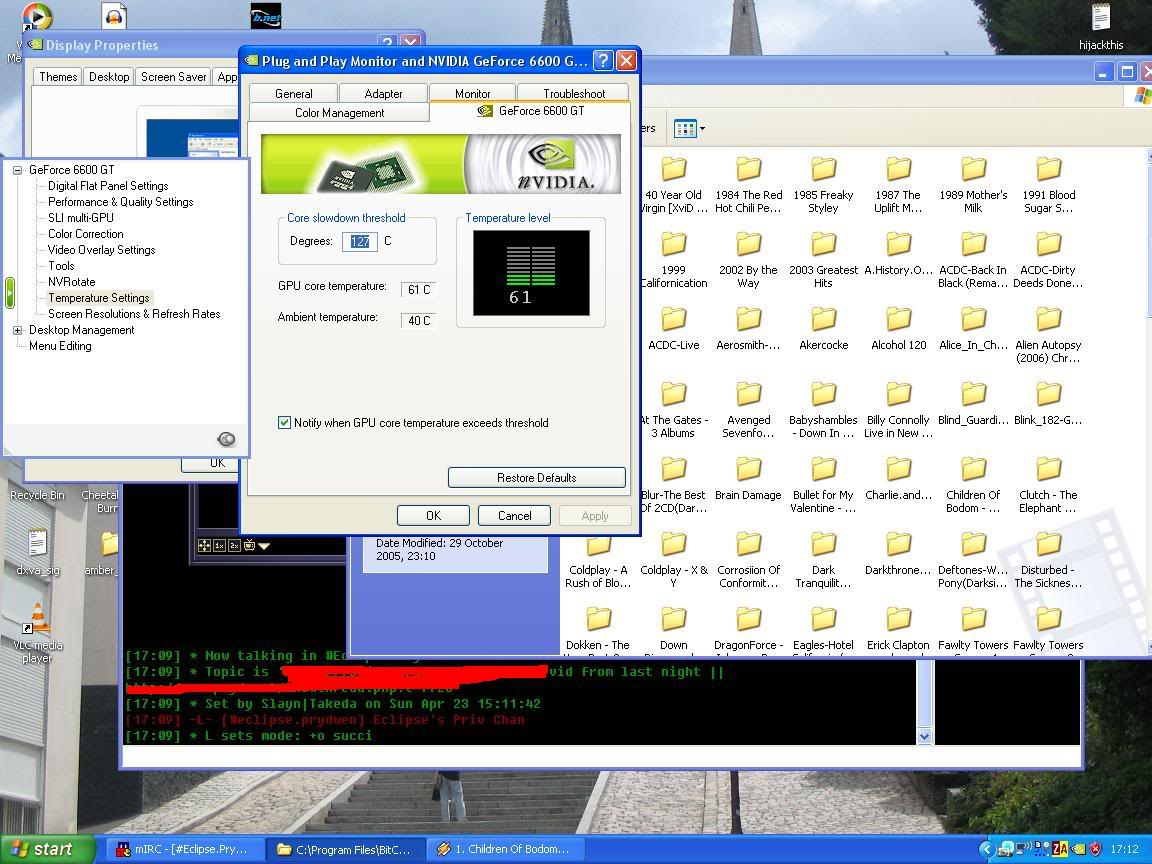Switch to the Troubleshoot tab

tap(574, 93)
